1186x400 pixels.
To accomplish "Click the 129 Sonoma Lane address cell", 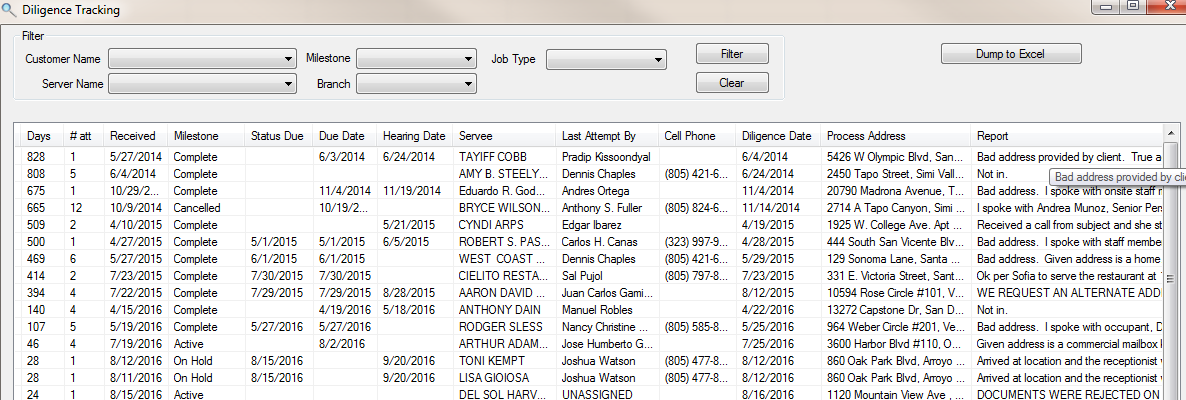I will coord(896,259).
